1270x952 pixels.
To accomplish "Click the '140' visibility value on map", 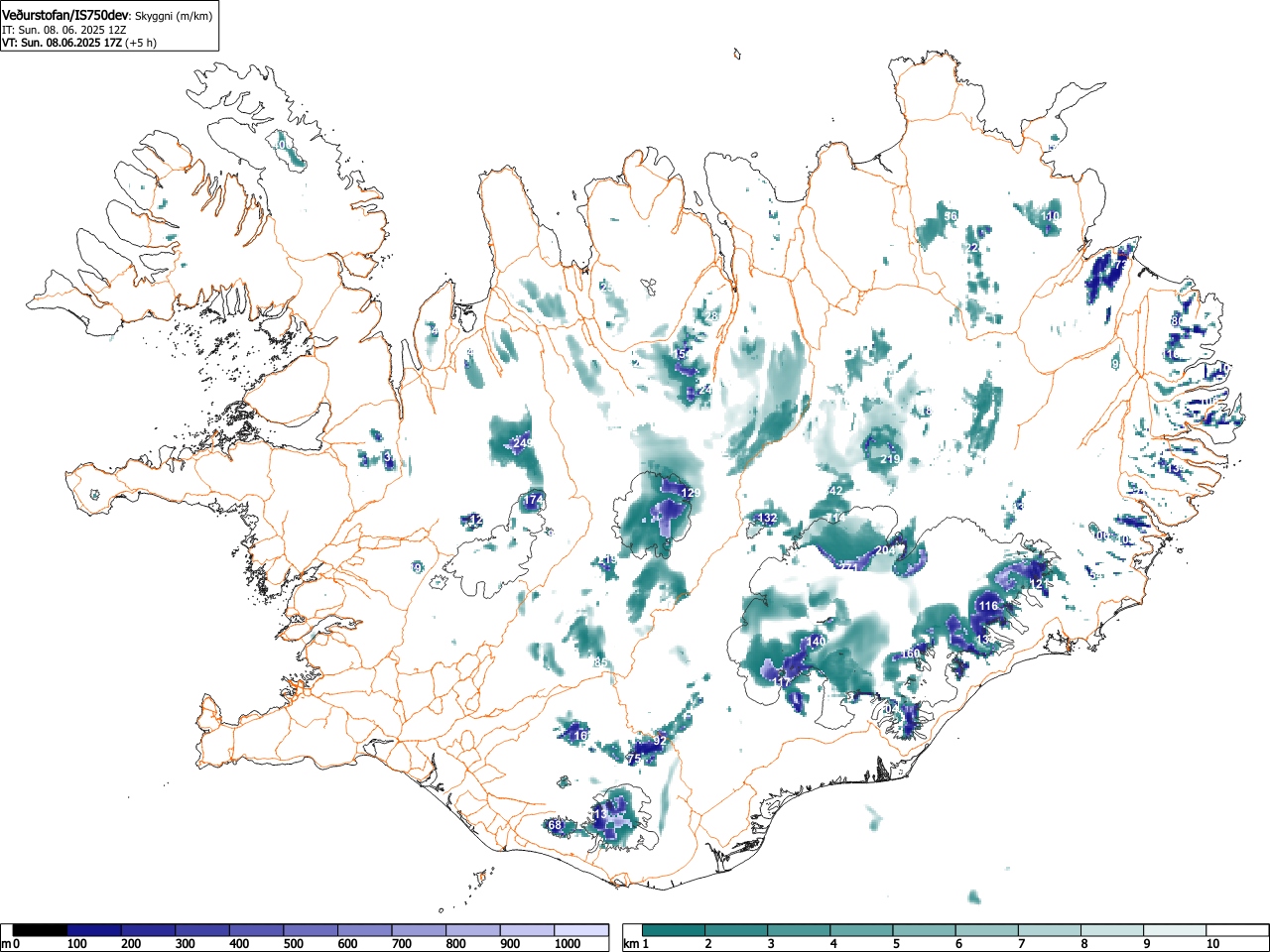I will [x=816, y=642].
